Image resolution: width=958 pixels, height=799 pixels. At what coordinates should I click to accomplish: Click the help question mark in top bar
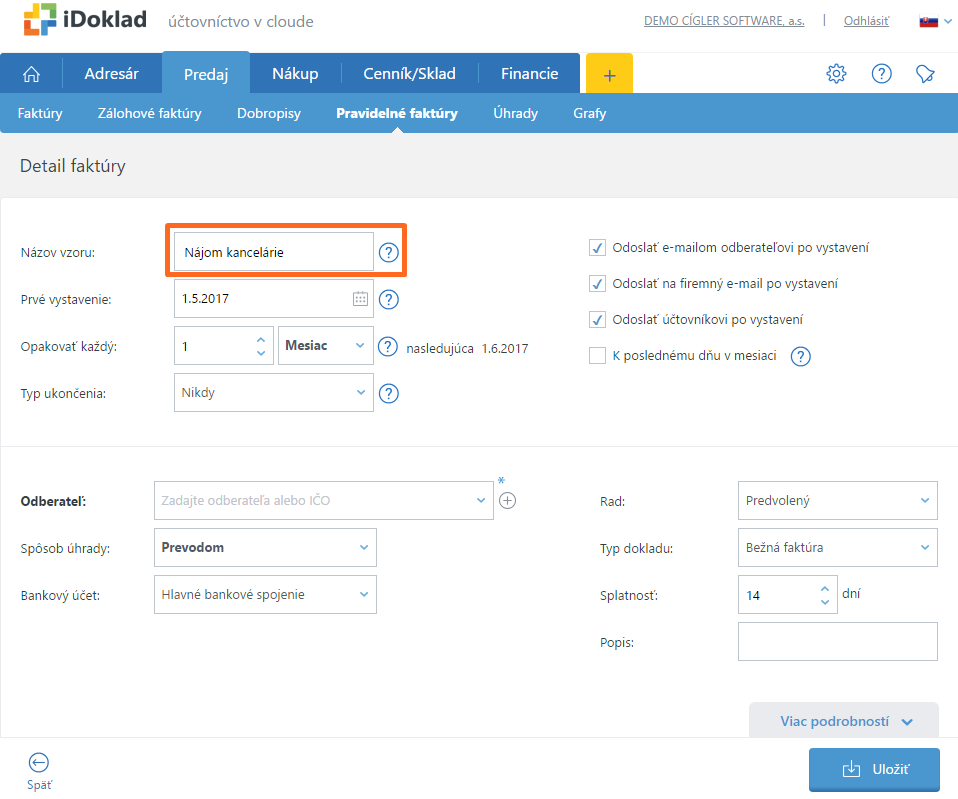point(881,73)
